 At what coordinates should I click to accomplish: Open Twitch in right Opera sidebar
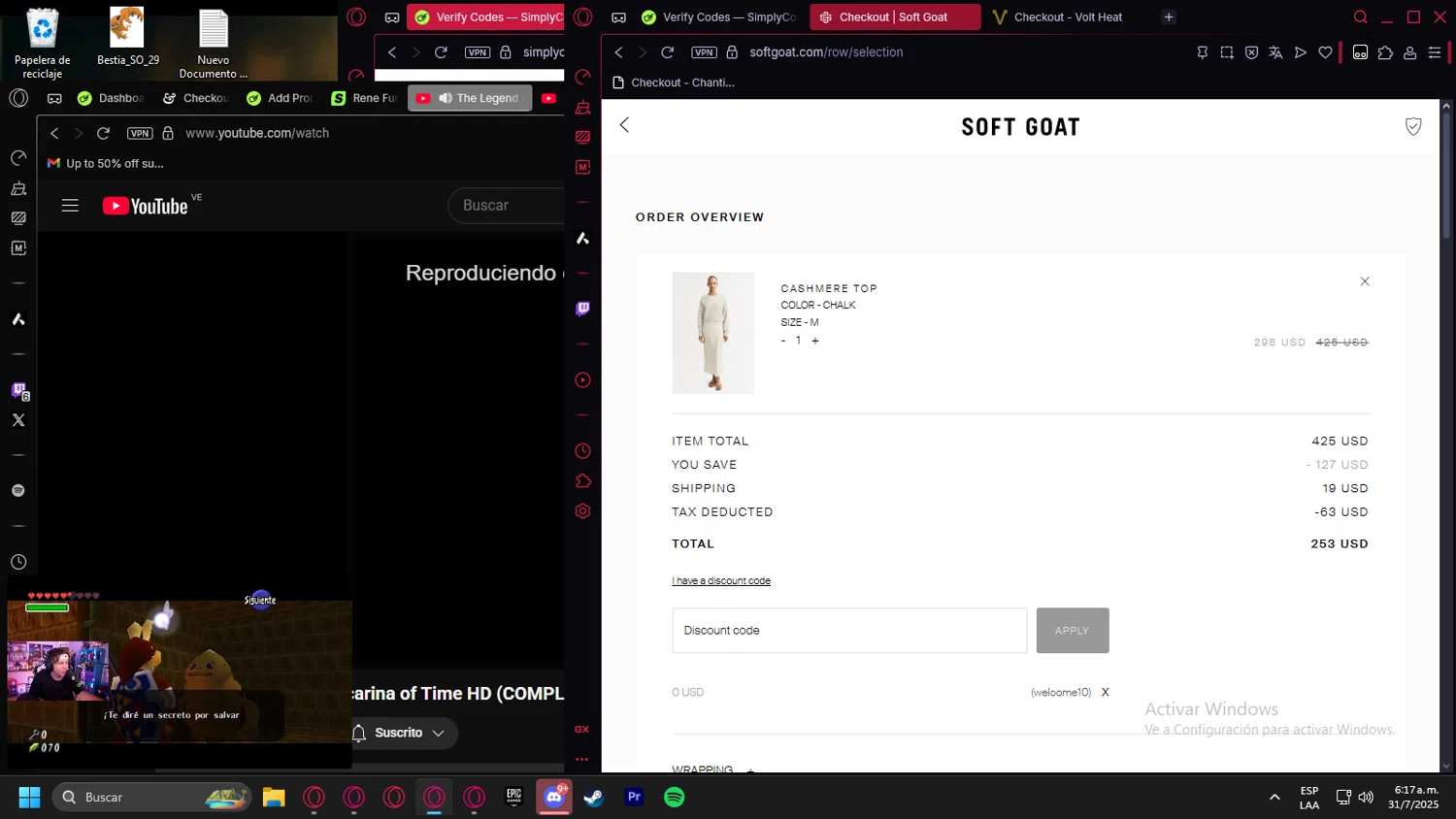click(582, 309)
